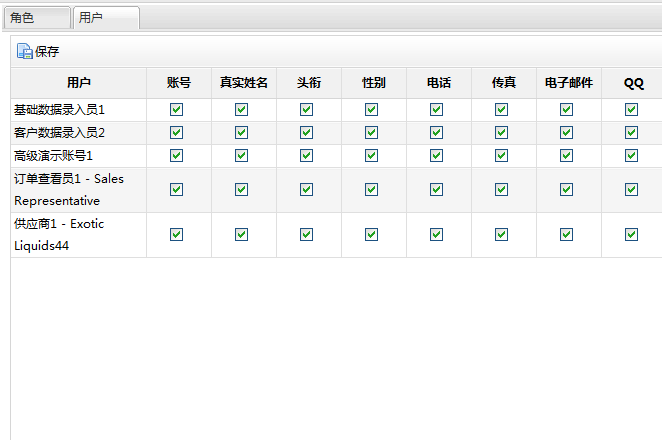Screen dimensions: 662x440
Task: Click the 电子邮件 column header
Action: click(x=569, y=83)
